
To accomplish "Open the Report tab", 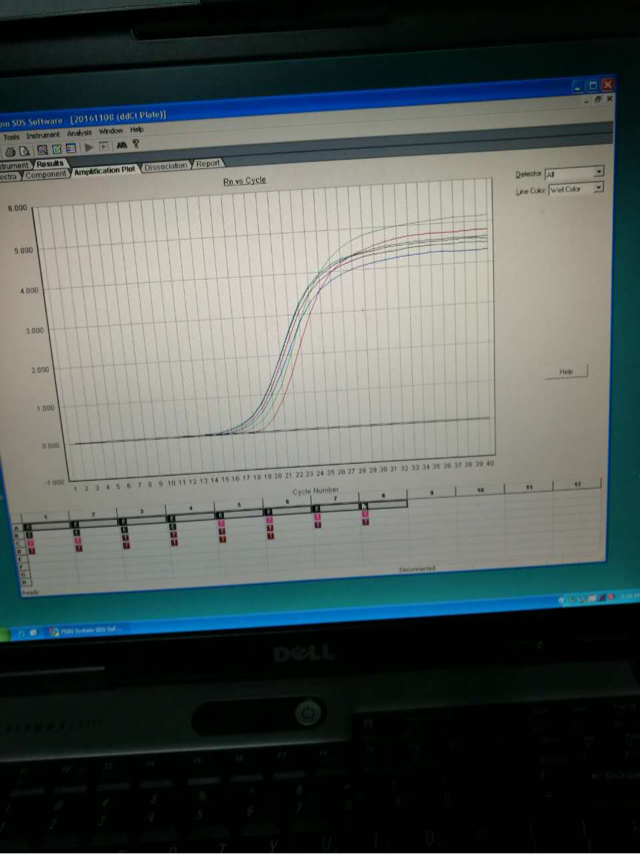I will (208, 163).
